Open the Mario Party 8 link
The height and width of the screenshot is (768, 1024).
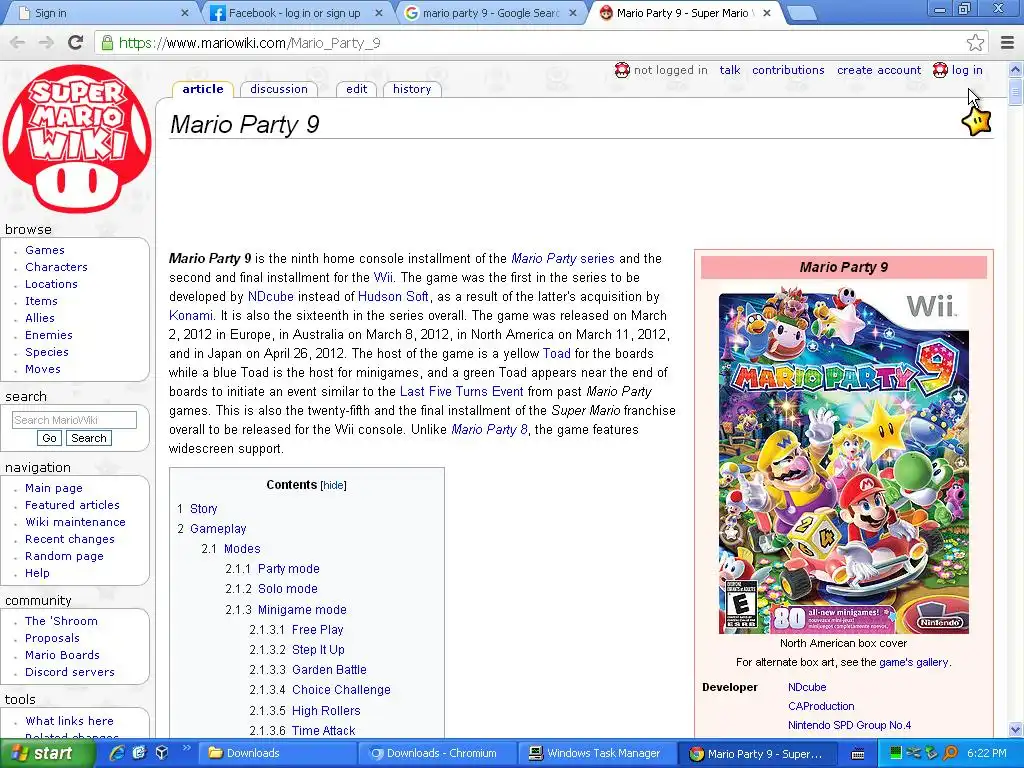tap(489, 430)
